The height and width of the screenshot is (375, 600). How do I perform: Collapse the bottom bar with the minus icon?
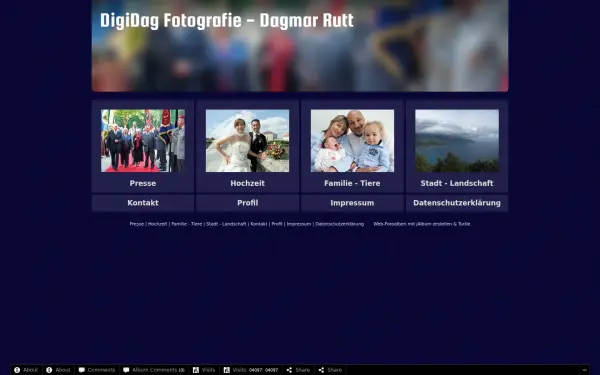pyautogui.click(x=584, y=370)
